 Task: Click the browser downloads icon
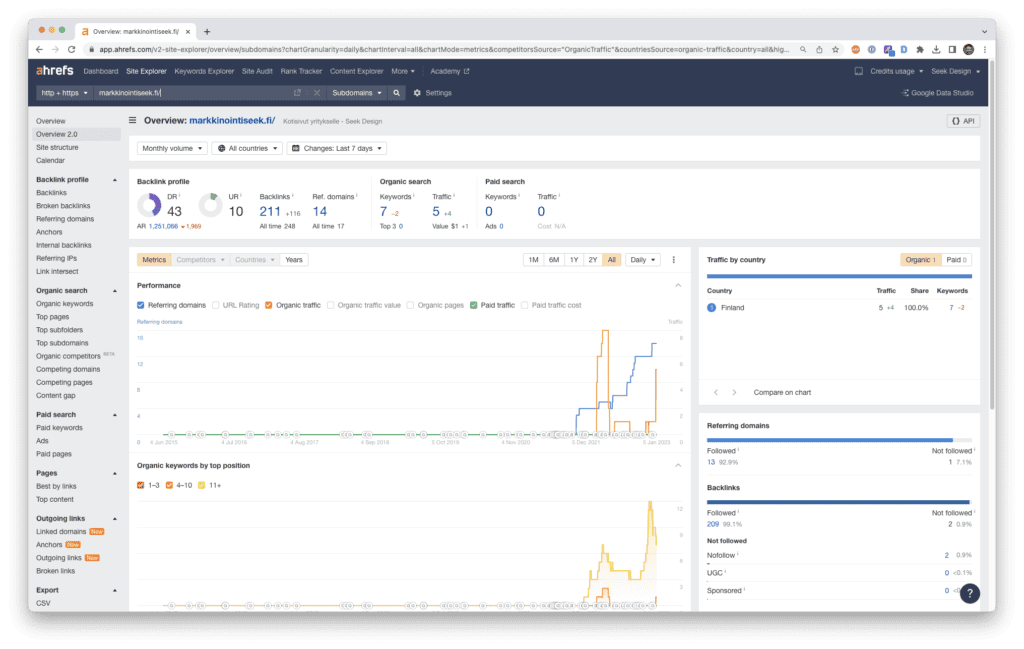(936, 50)
